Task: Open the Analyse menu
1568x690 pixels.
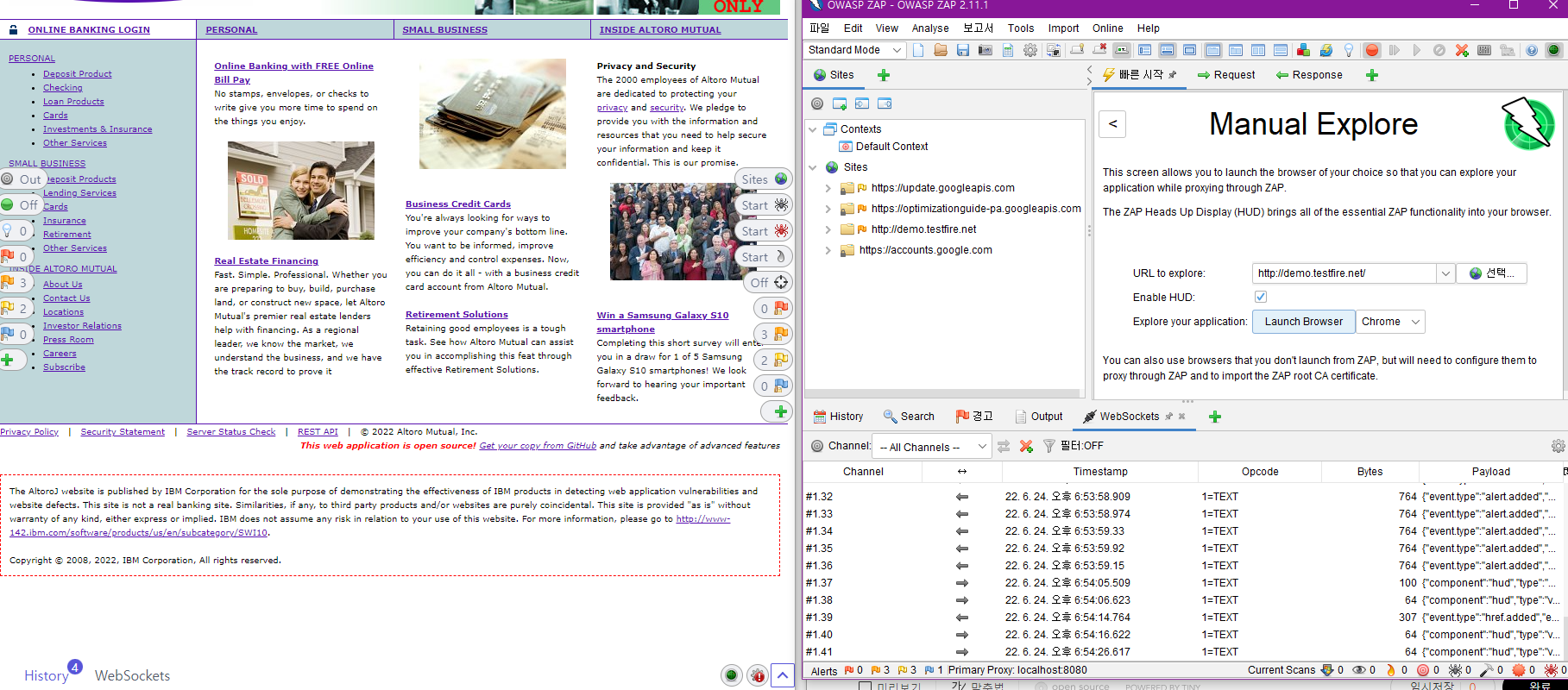Action: pos(930,28)
